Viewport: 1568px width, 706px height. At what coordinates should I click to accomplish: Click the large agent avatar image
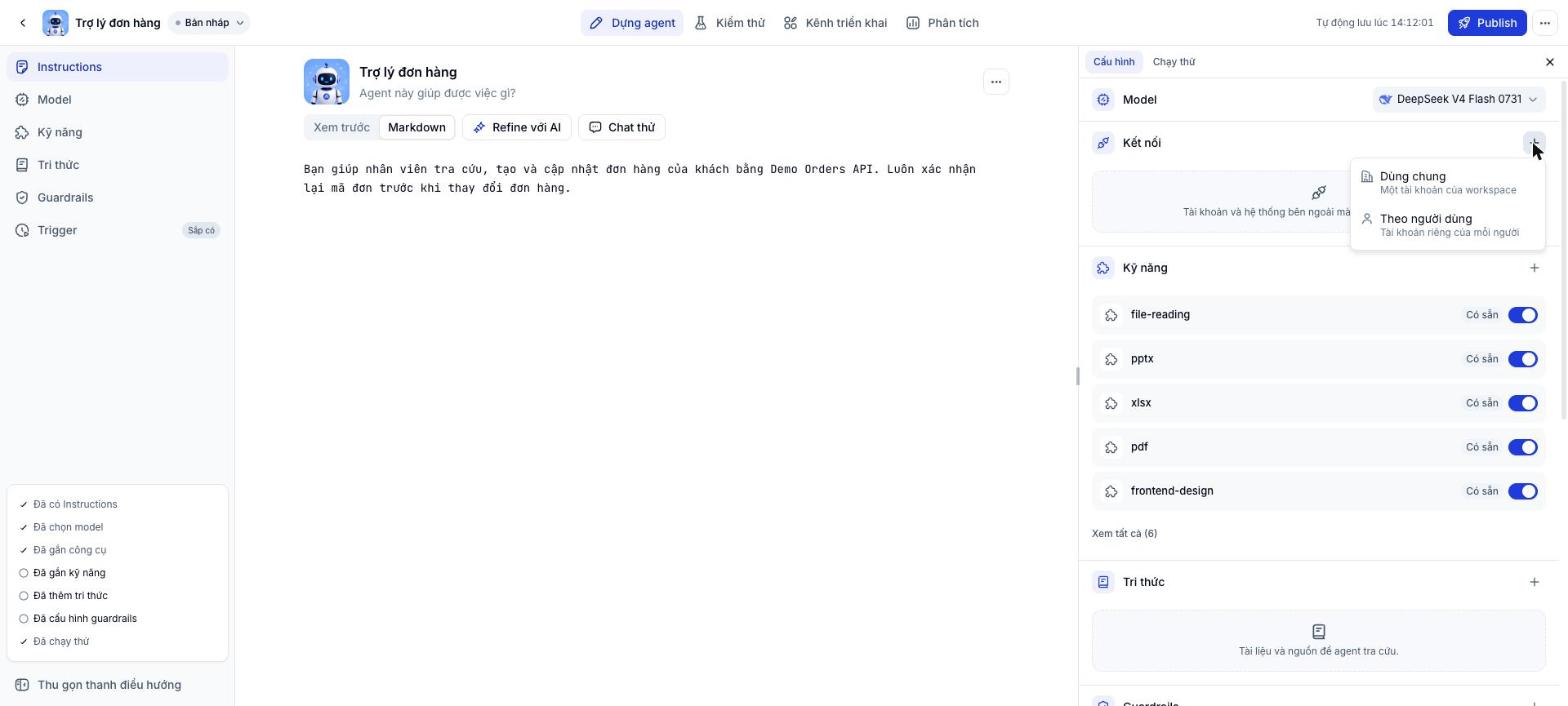pos(327,82)
